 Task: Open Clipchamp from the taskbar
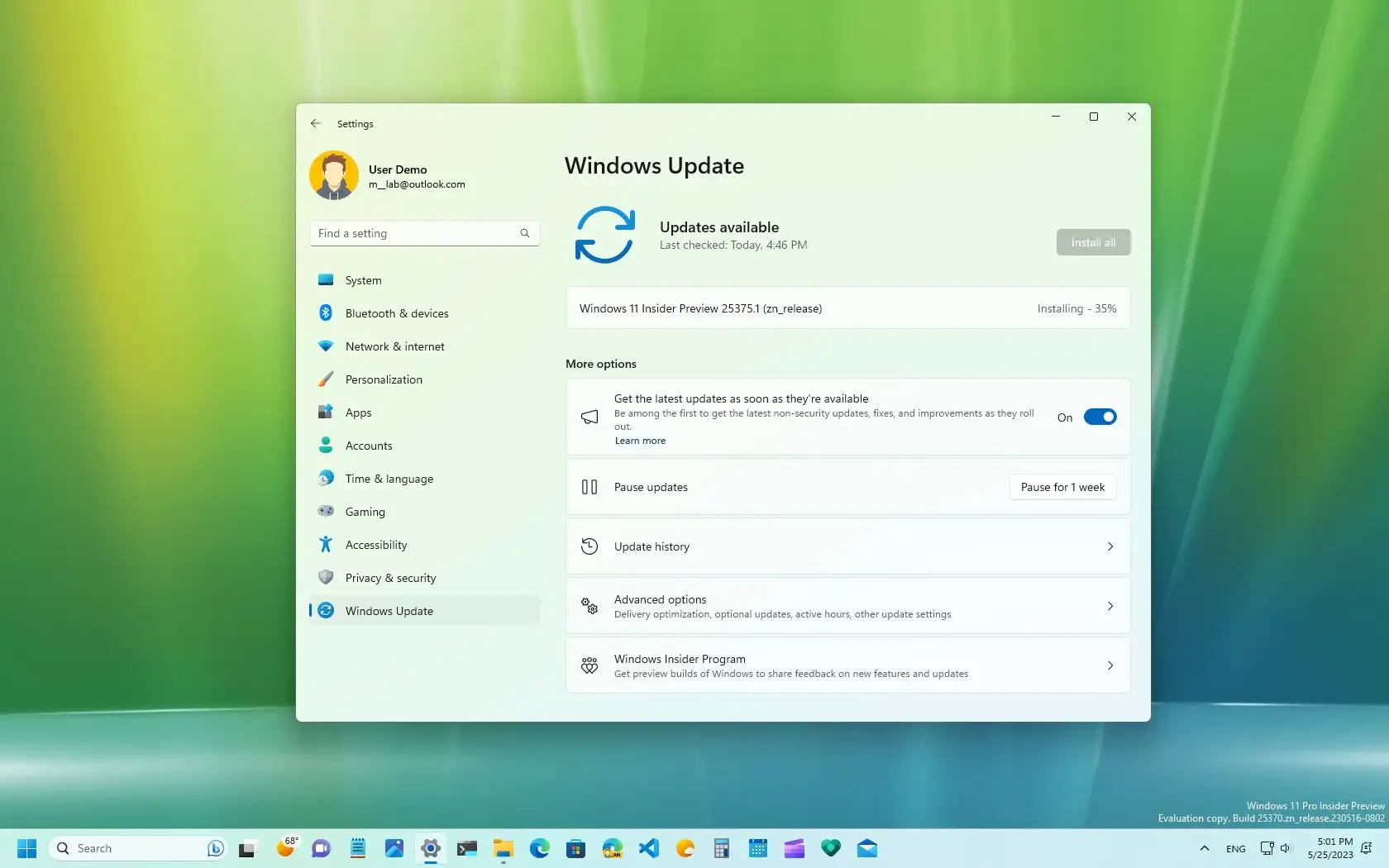795,848
